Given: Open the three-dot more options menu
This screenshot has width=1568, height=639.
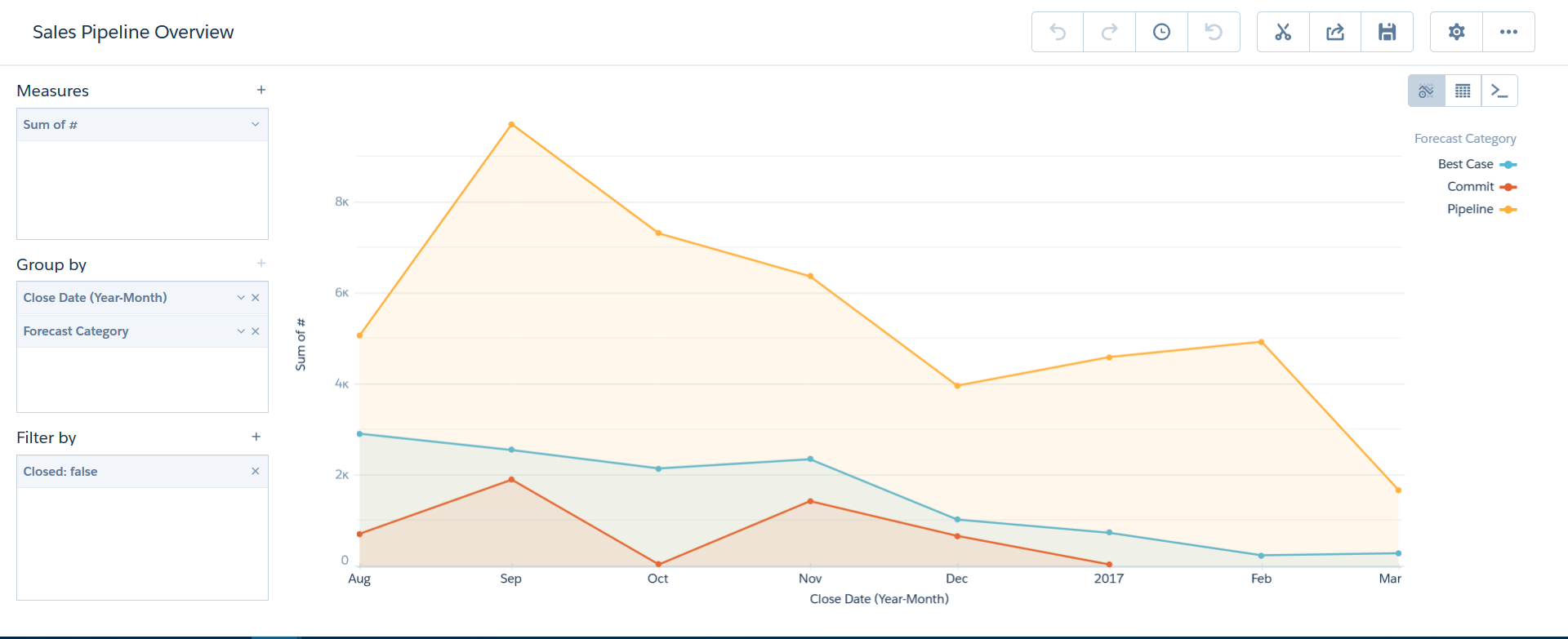Looking at the screenshot, I should click(1508, 32).
